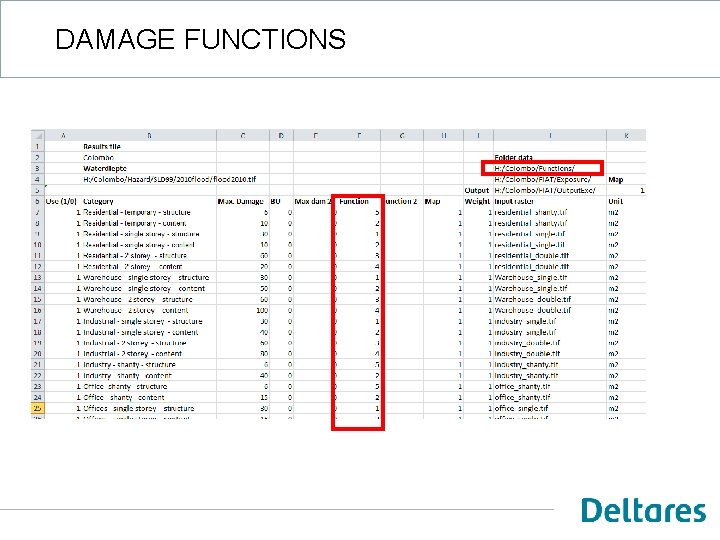Click the 'Weight' header cell
720x540 pixels.
pyautogui.click(x=478, y=201)
